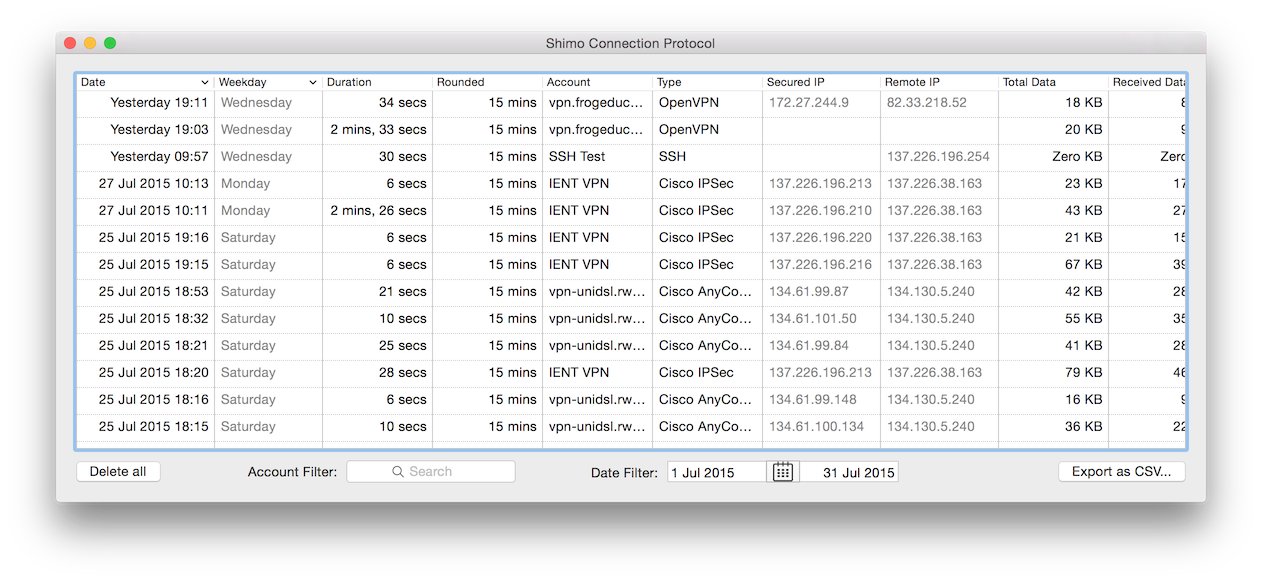The image size is (1262, 582).
Task: Click remote IP 137.226.196.254
Action: tap(938, 157)
